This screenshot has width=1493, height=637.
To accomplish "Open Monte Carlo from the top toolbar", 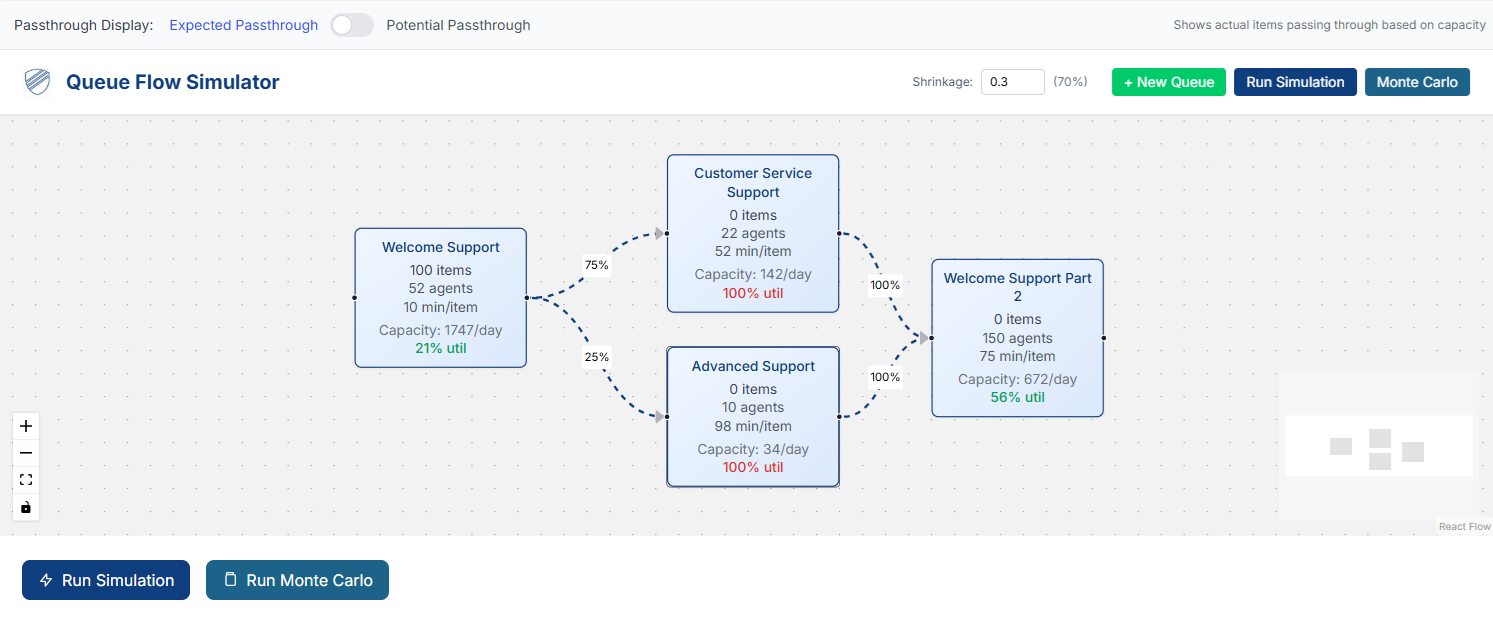I will 1417,81.
